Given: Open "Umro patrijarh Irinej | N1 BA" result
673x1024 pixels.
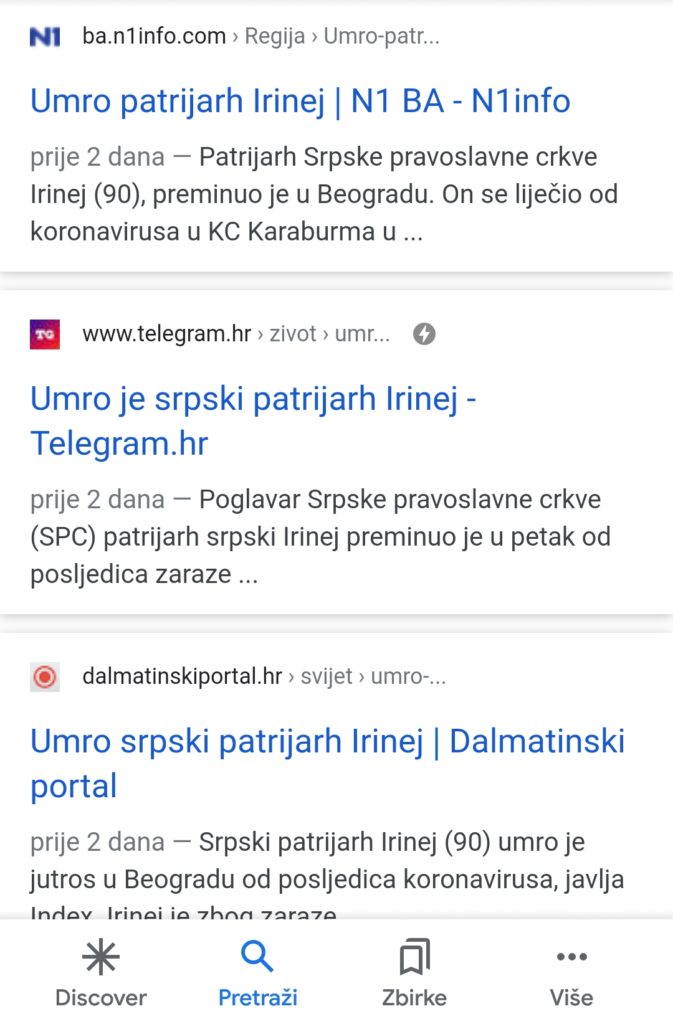Looking at the screenshot, I should [300, 100].
